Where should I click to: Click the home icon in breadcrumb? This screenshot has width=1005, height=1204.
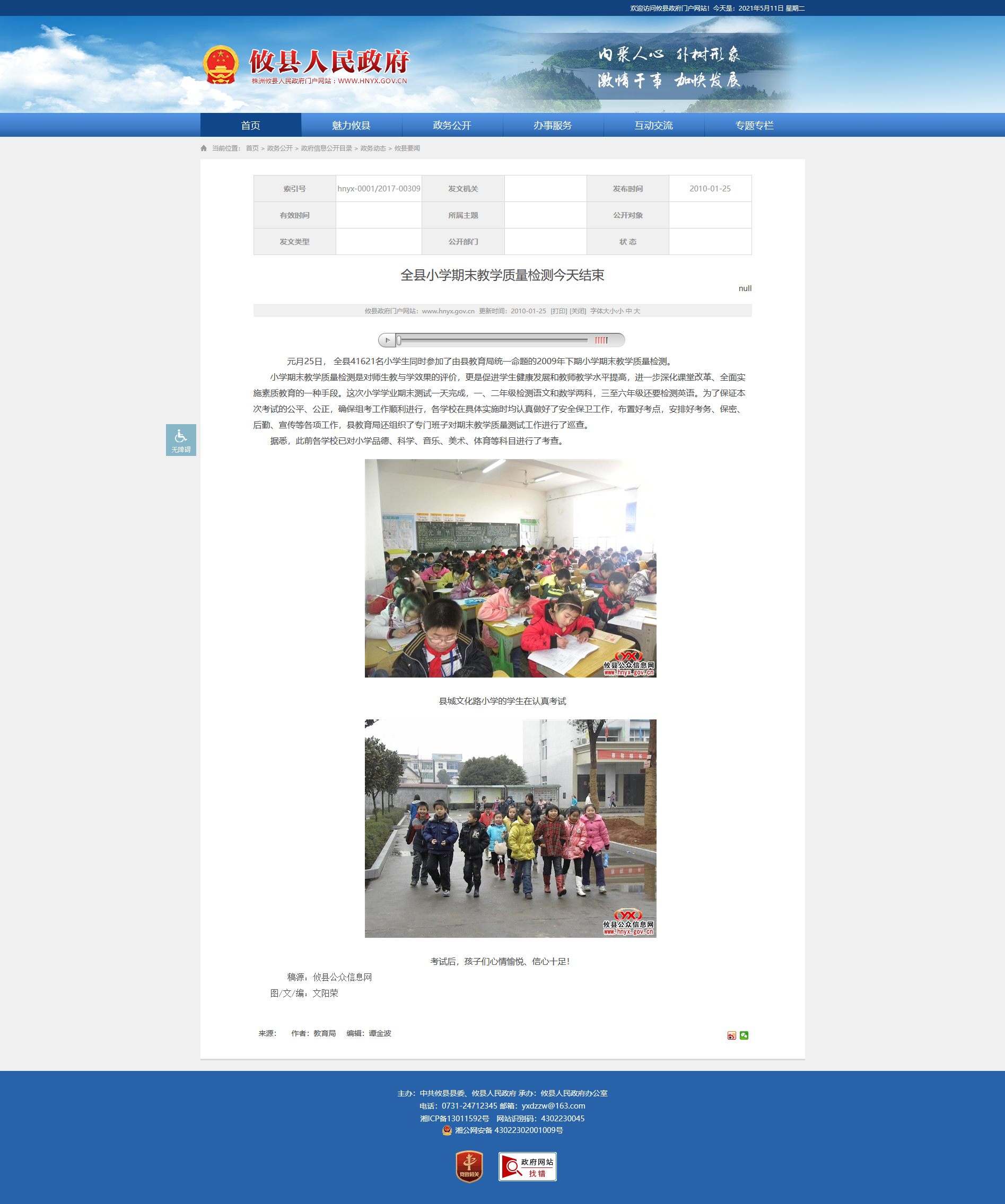click(x=204, y=148)
